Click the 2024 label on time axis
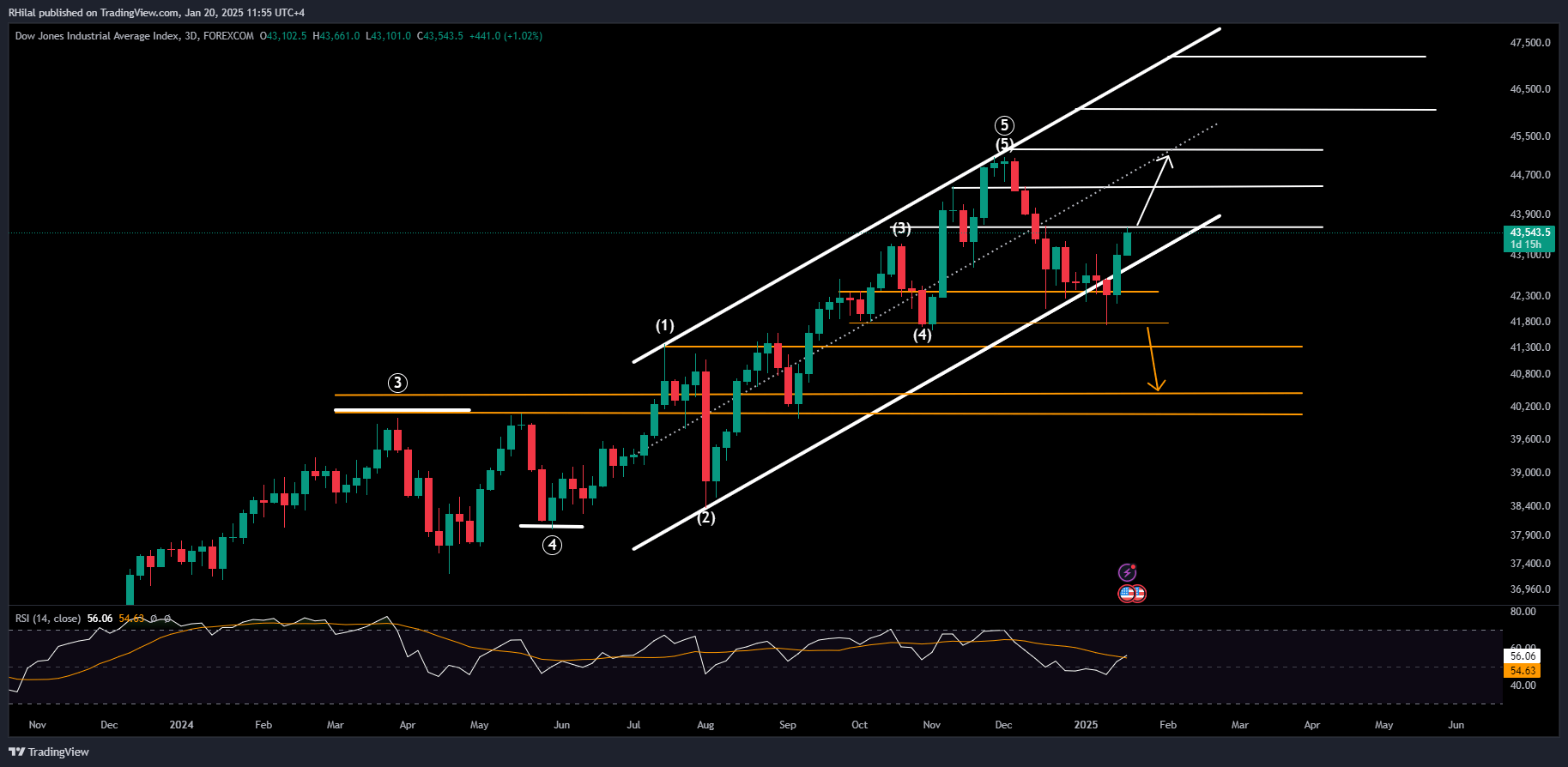Screen dimensions: 1568x767 click(x=181, y=725)
